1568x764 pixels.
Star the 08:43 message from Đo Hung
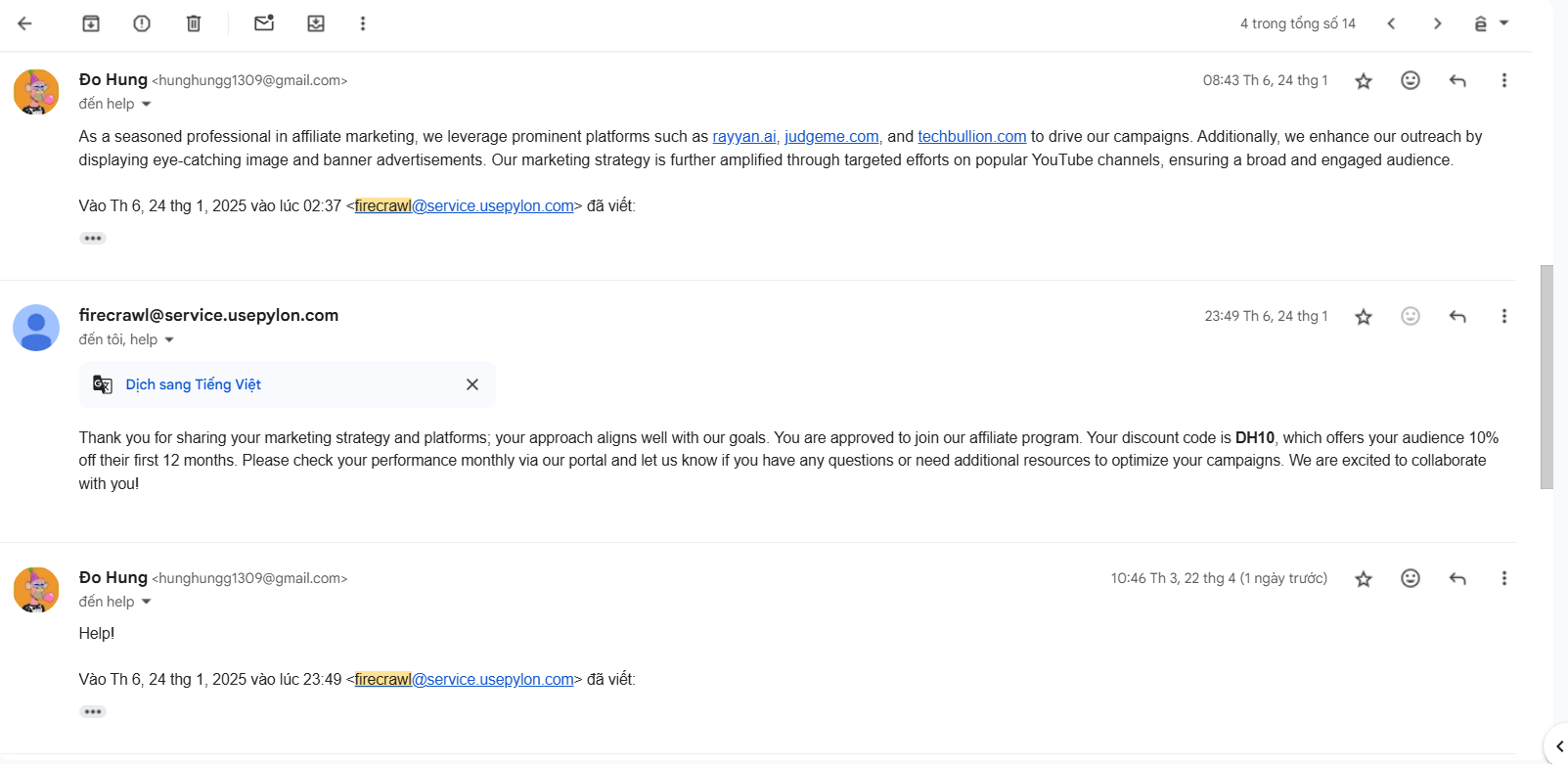pos(1364,81)
